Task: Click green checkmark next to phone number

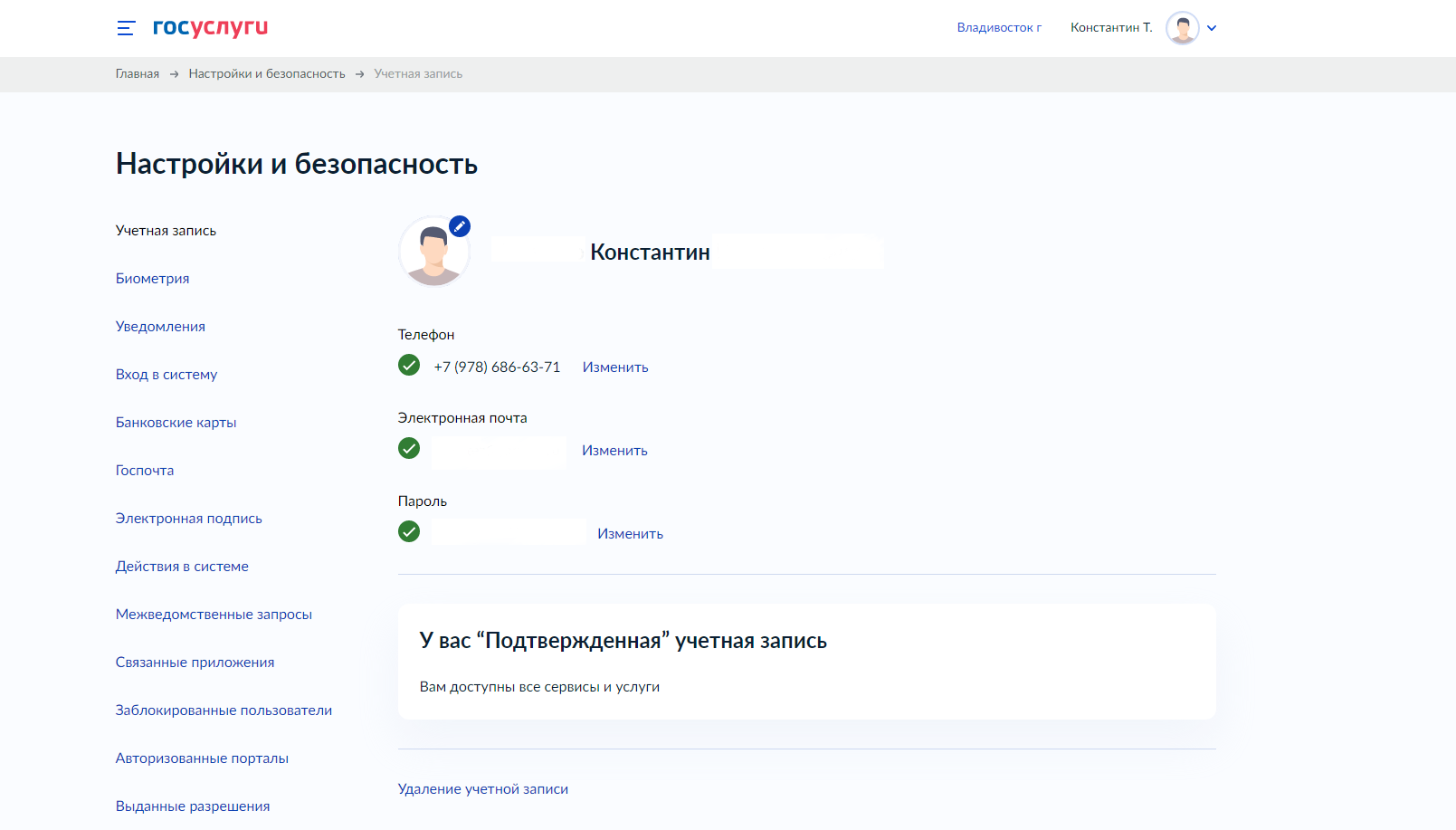Action: click(x=409, y=366)
